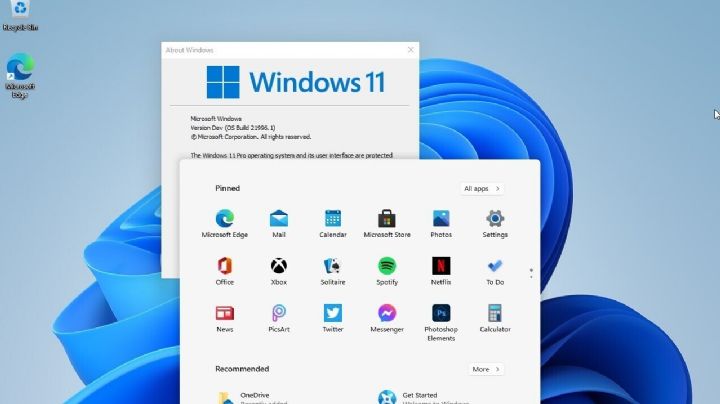This screenshot has width=720, height=404.
Task: Click the 'Windows 11 Pro operating system' notice line
Action: coord(292,155)
